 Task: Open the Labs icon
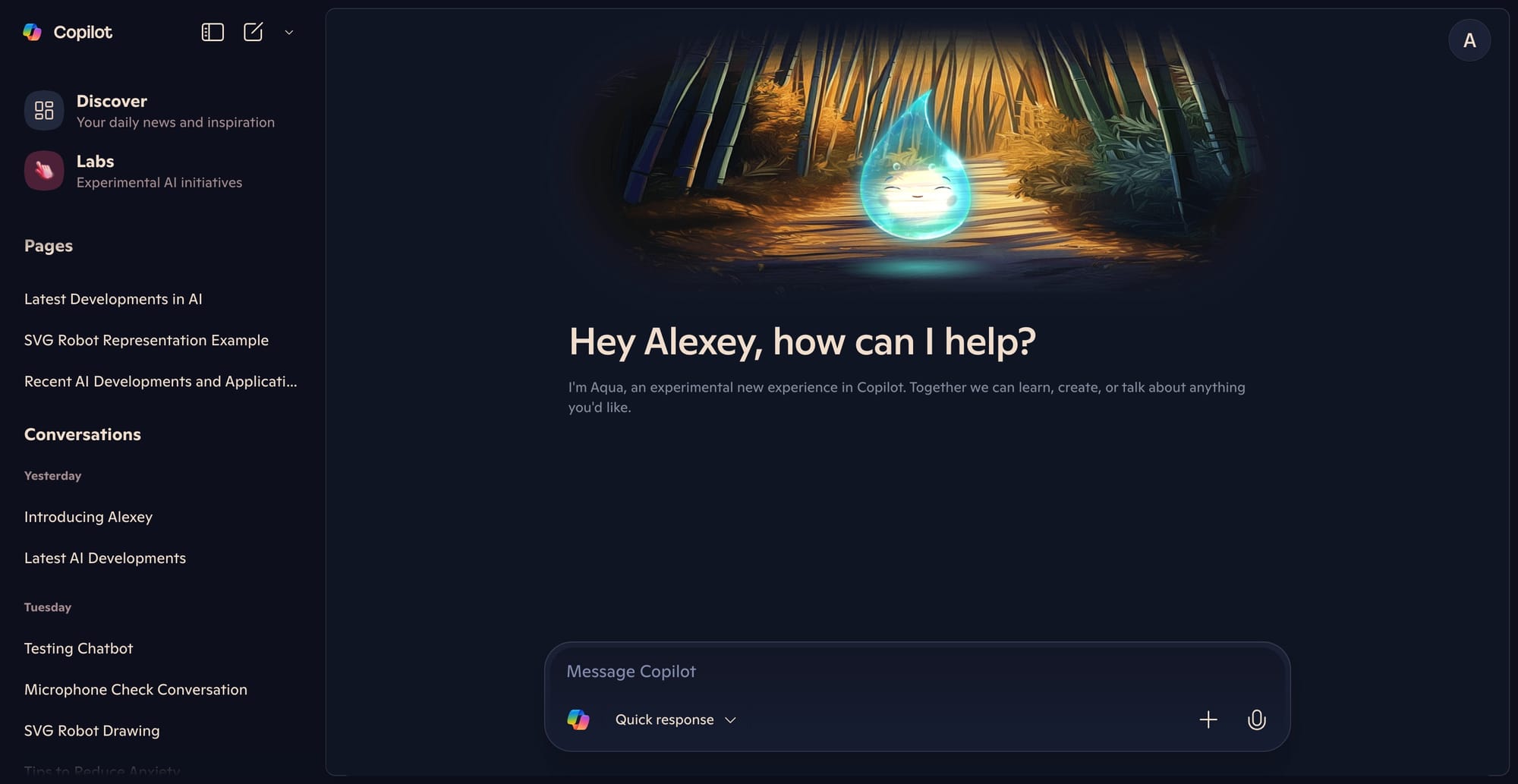tap(44, 171)
